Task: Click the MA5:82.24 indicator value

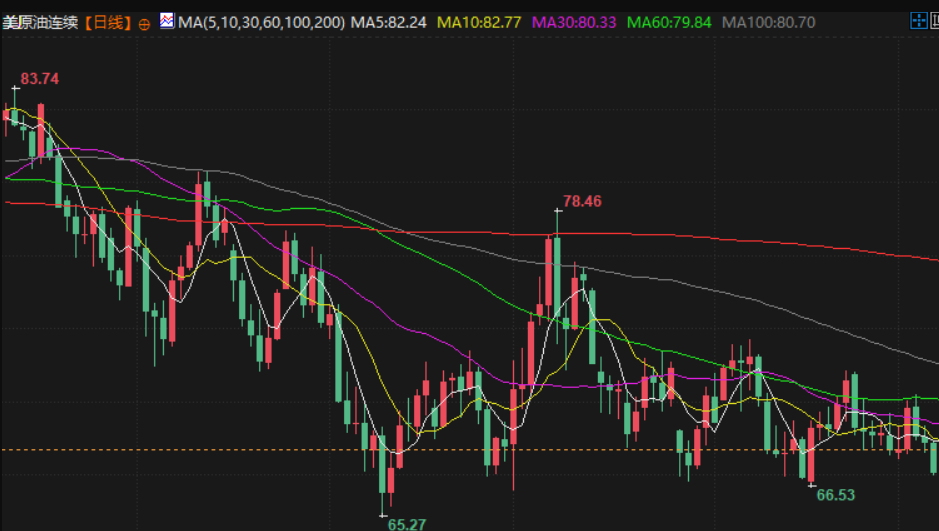Action: [388, 23]
